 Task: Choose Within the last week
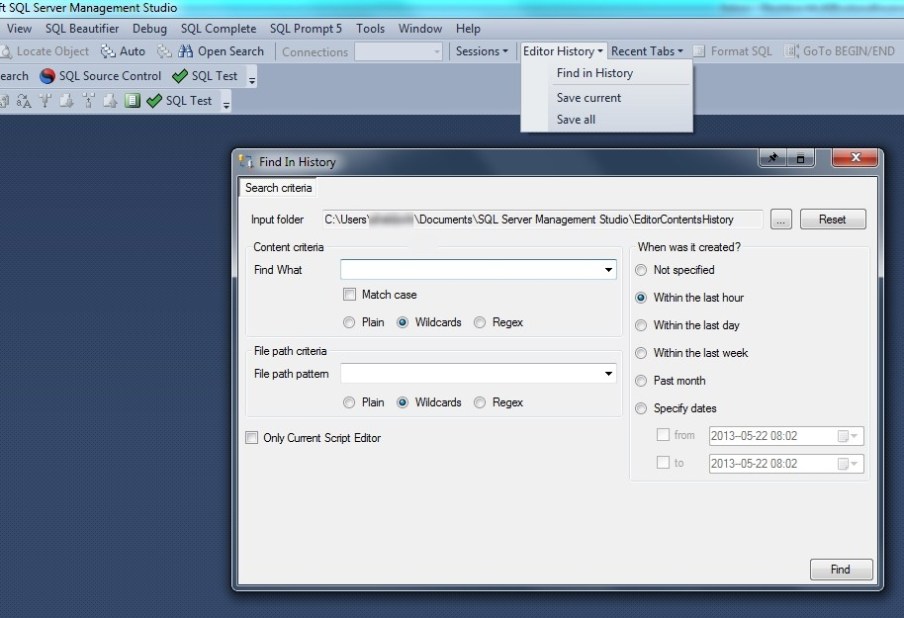[x=641, y=353]
